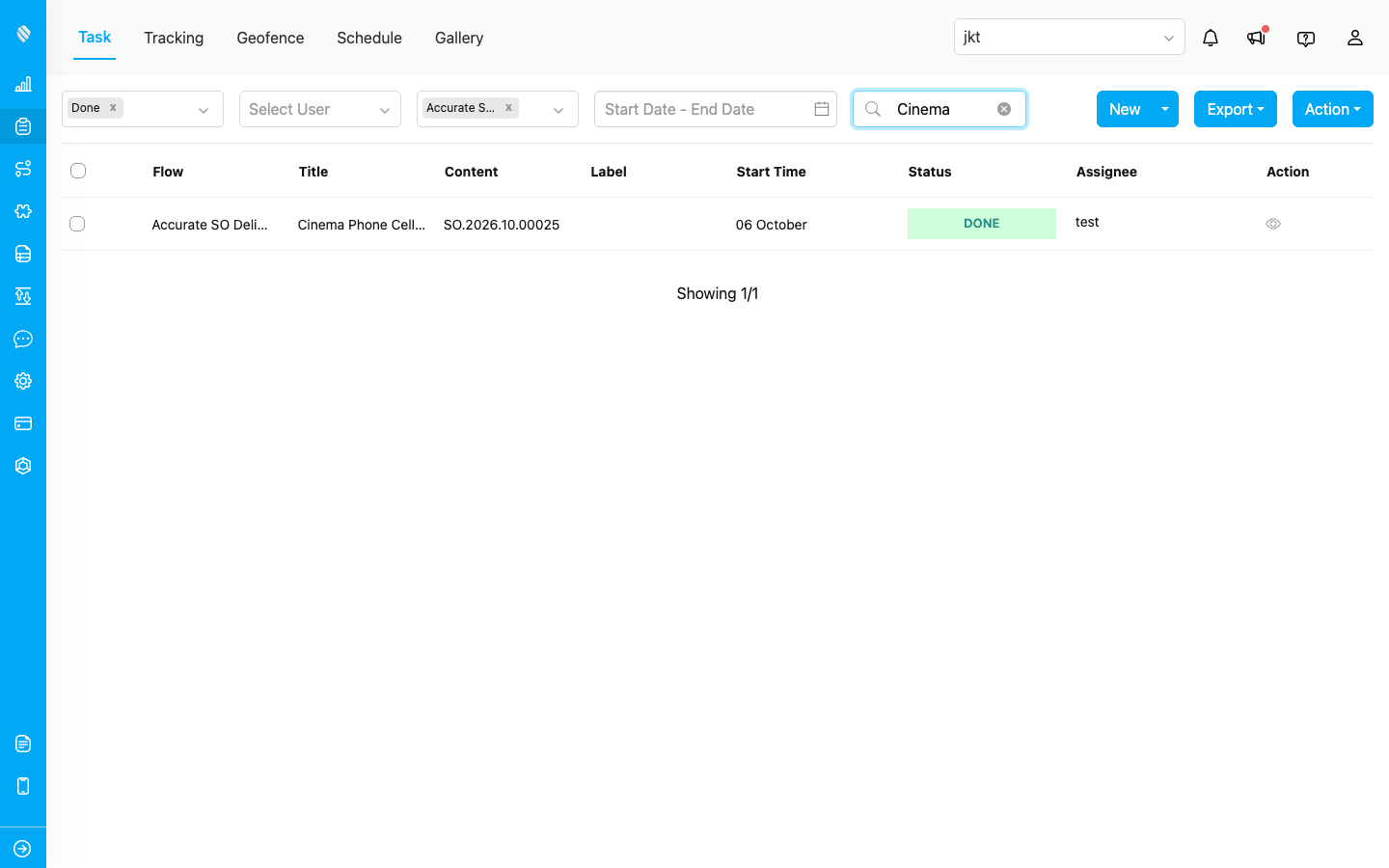Screen dimensions: 1389x868
Task: Open the Action dropdown menu
Action: click(x=1333, y=109)
